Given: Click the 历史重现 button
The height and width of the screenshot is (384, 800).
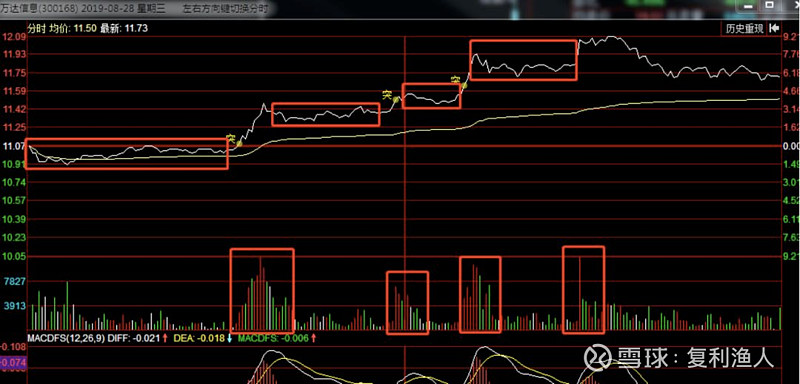Looking at the screenshot, I should (745, 29).
